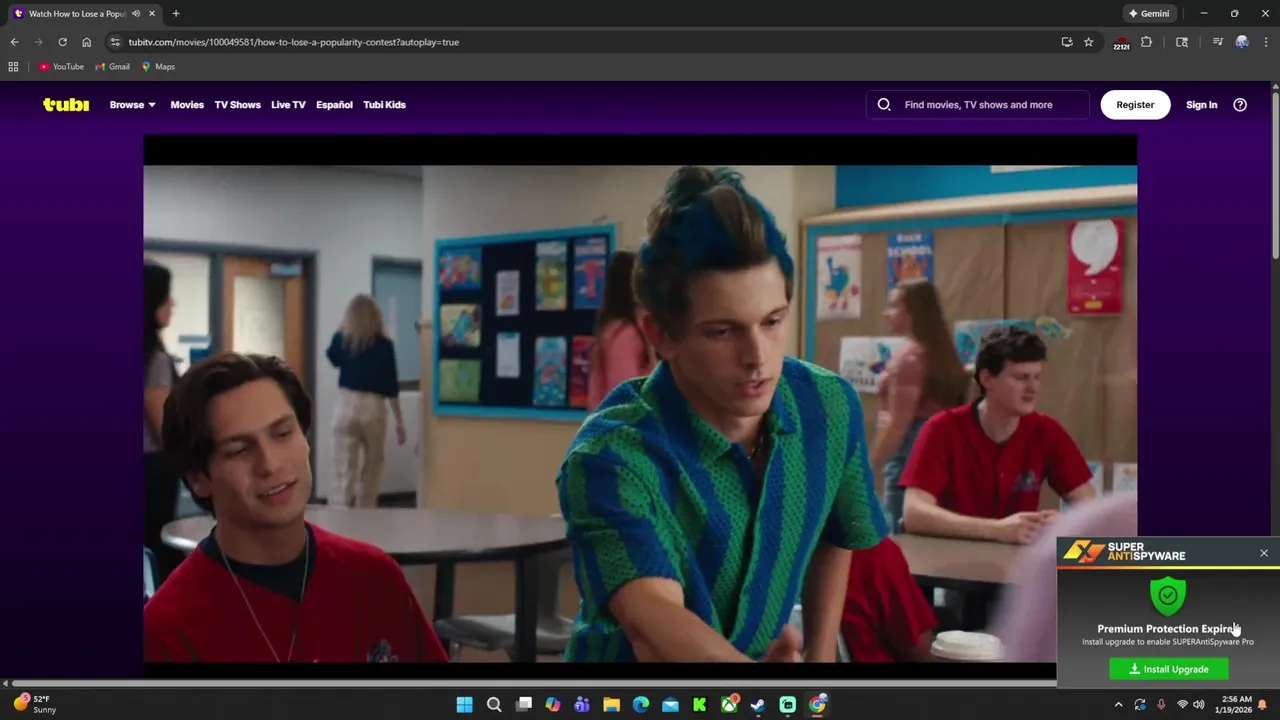The width and height of the screenshot is (1280, 720).
Task: Show hidden system tray icons
Action: coord(1119,705)
